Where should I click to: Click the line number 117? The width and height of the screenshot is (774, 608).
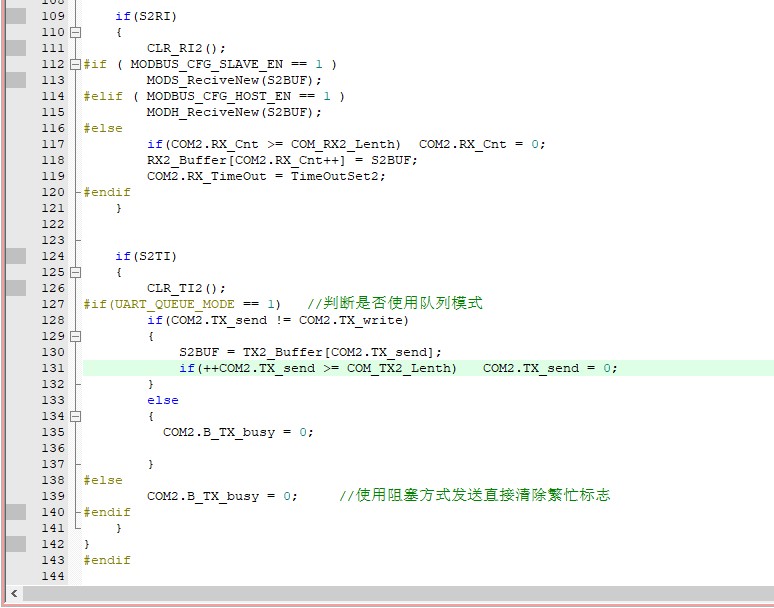pyautogui.click(x=53, y=144)
